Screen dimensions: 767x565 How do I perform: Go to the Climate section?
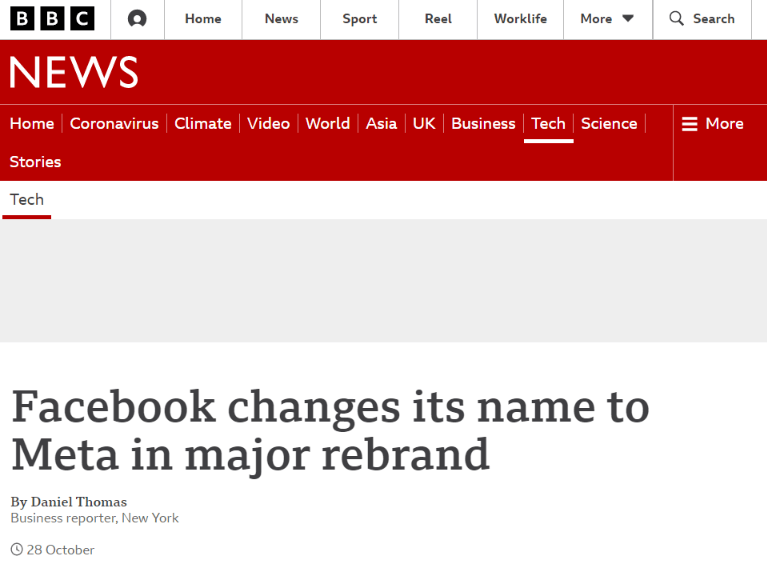pyautogui.click(x=203, y=123)
